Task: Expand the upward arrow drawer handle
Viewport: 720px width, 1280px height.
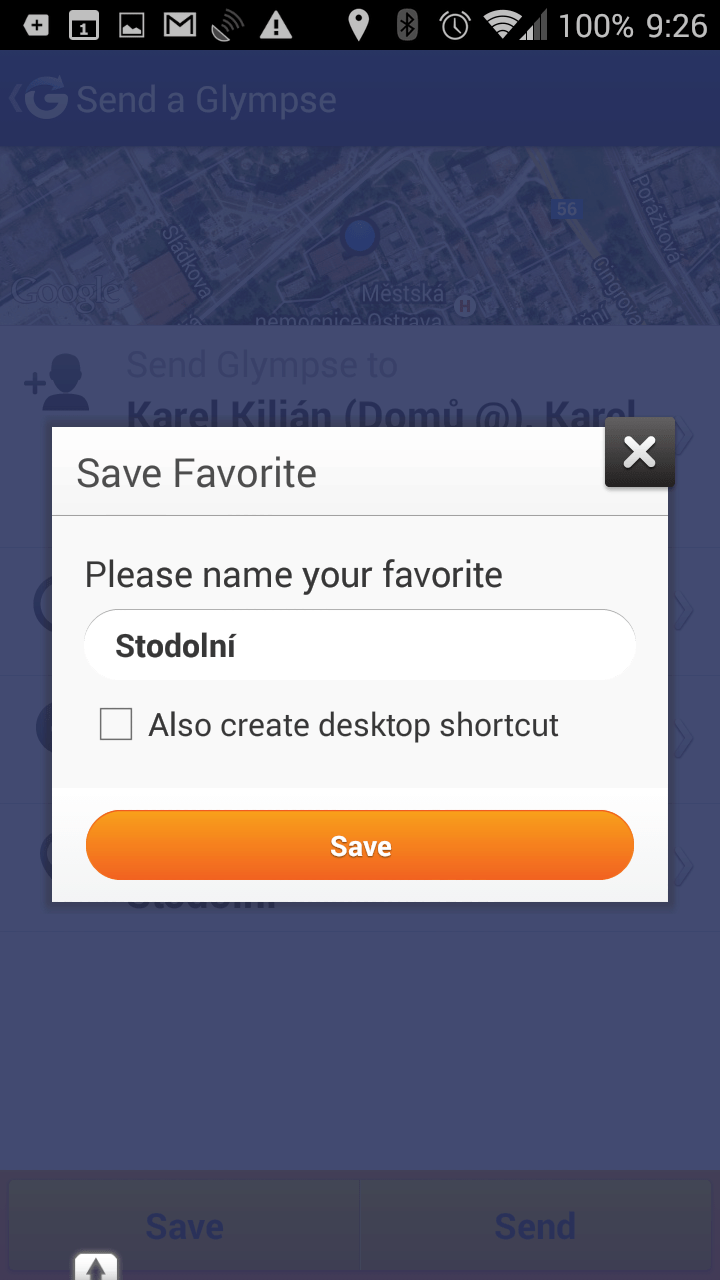Action: [96, 1267]
